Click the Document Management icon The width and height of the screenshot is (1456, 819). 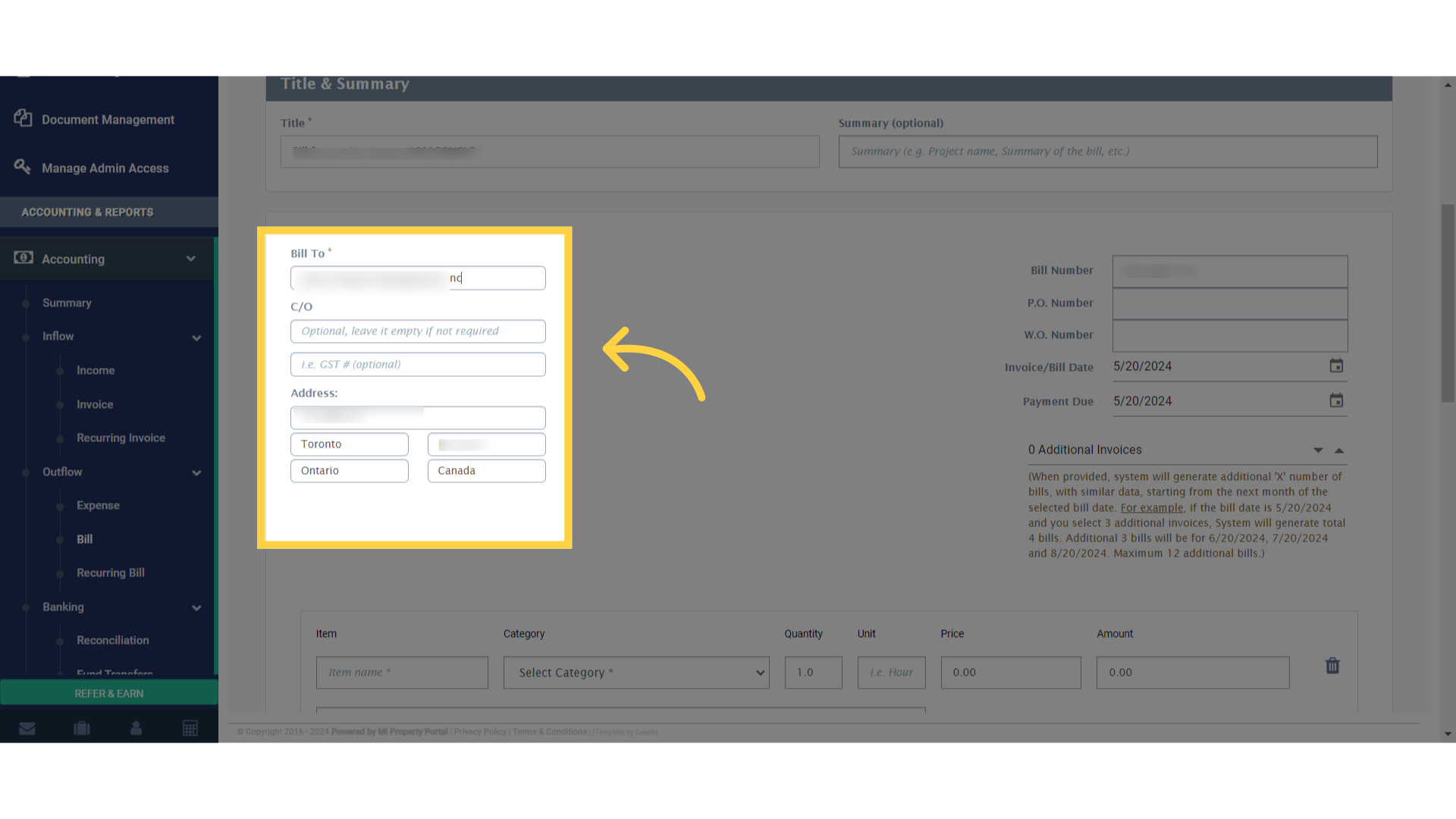23,118
